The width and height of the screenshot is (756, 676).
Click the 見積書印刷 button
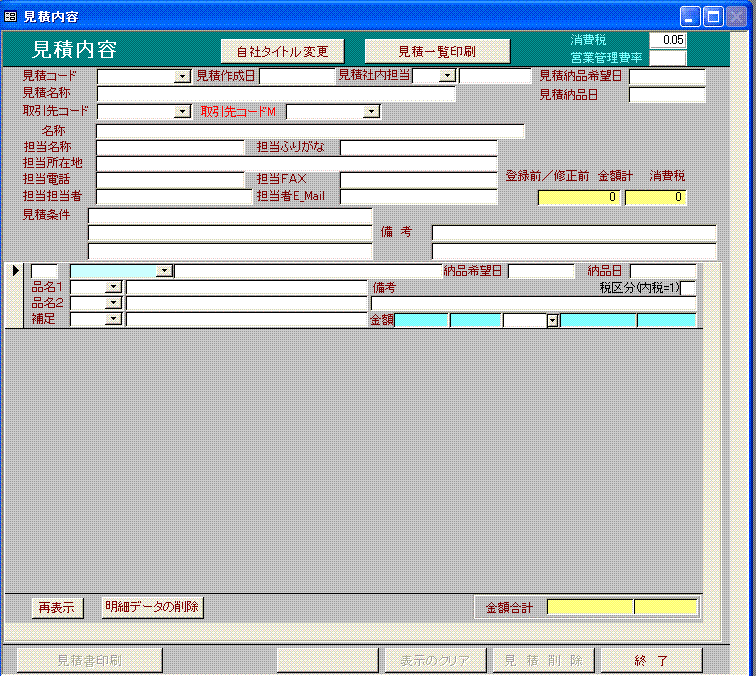click(90, 660)
